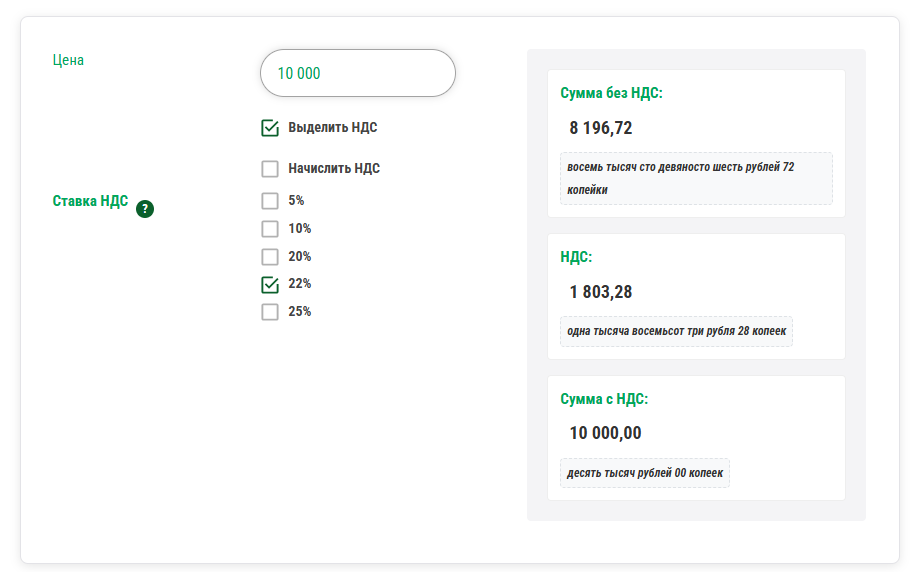Viewport: 920px width, 572px height.
Task: Select the 5% VAT rate checkbox
Action: (270, 201)
